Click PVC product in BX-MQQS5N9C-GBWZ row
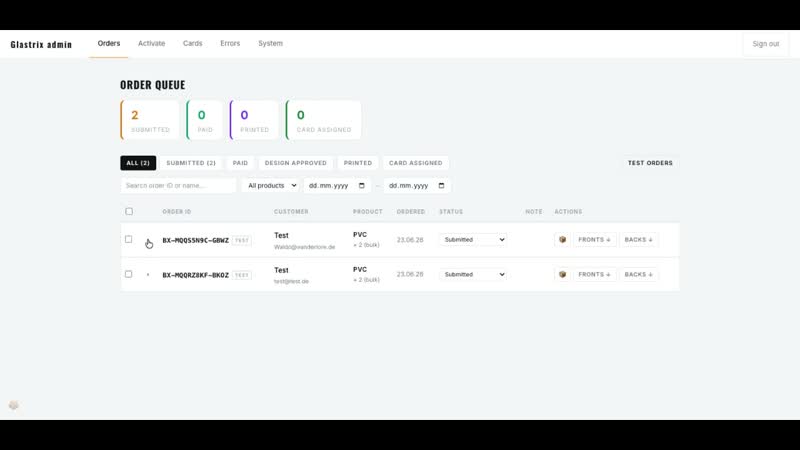The width and height of the screenshot is (800, 450). click(360, 235)
